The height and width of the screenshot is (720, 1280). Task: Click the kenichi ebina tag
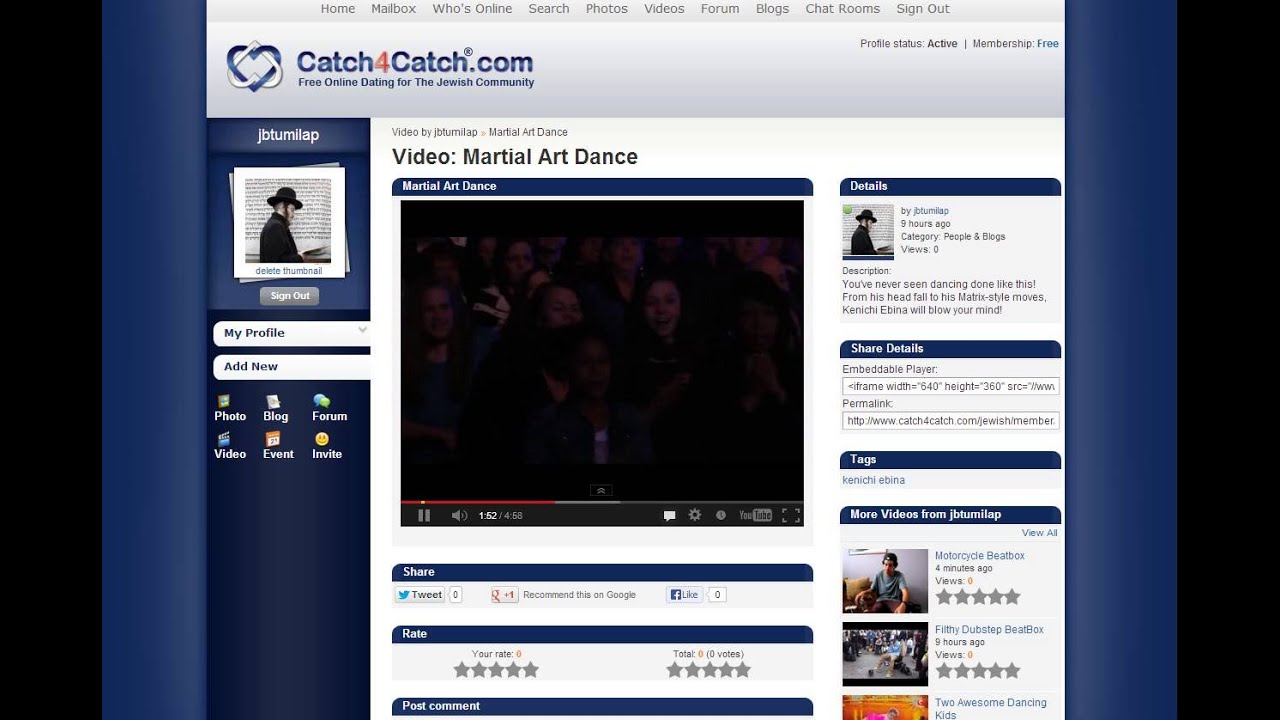pos(874,480)
